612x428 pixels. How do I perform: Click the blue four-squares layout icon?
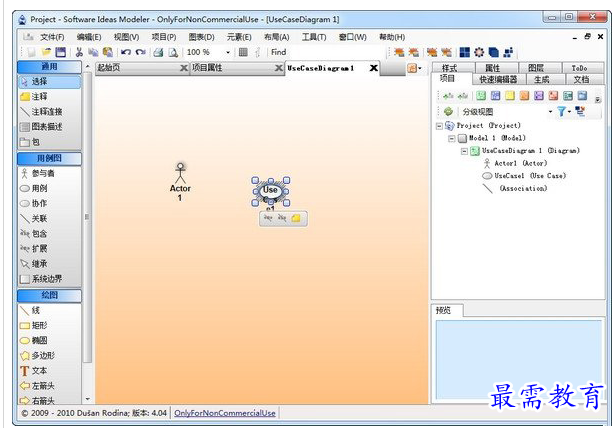[464, 52]
